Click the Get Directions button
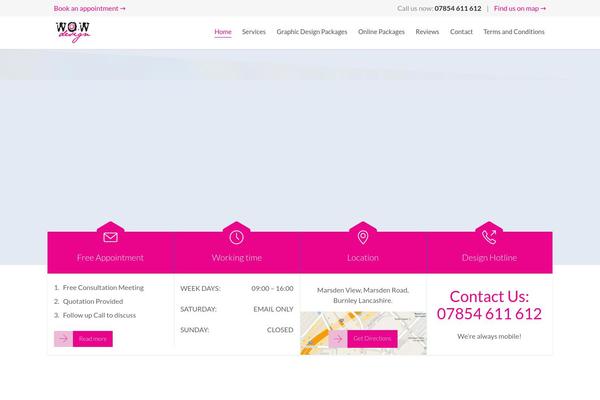 point(372,339)
